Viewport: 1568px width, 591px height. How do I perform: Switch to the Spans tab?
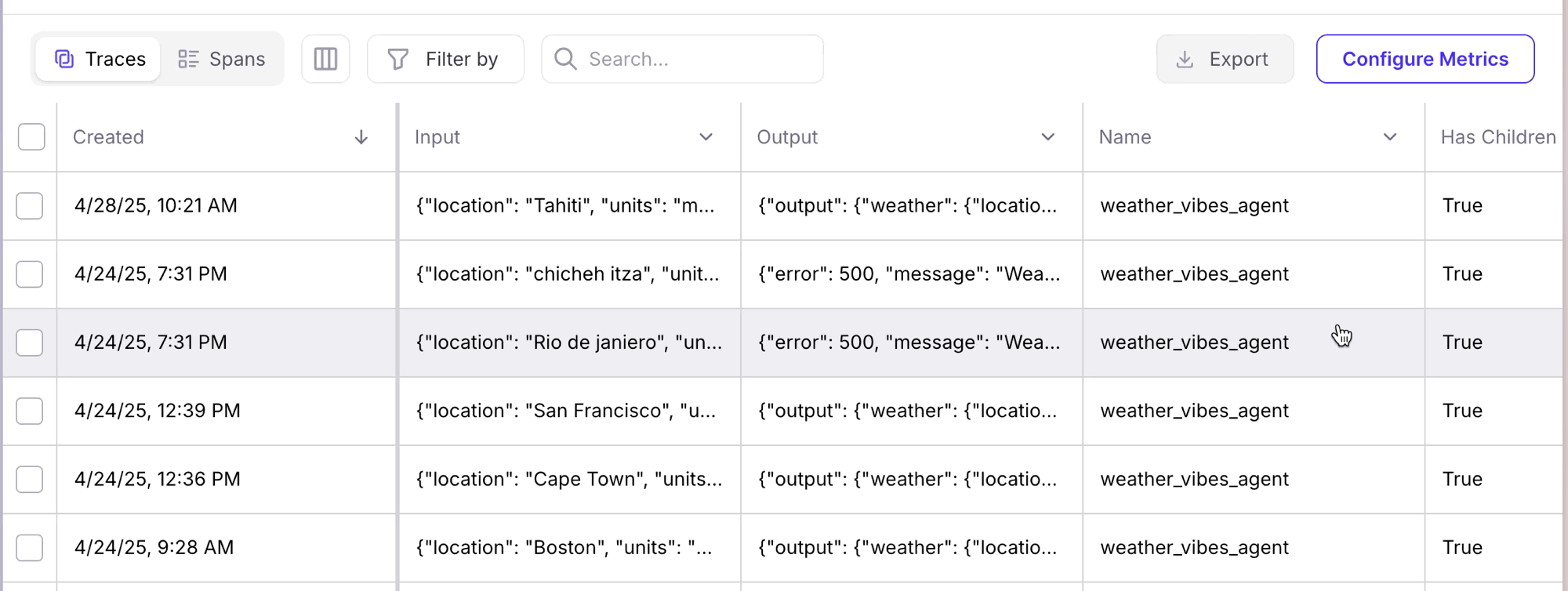tap(221, 59)
